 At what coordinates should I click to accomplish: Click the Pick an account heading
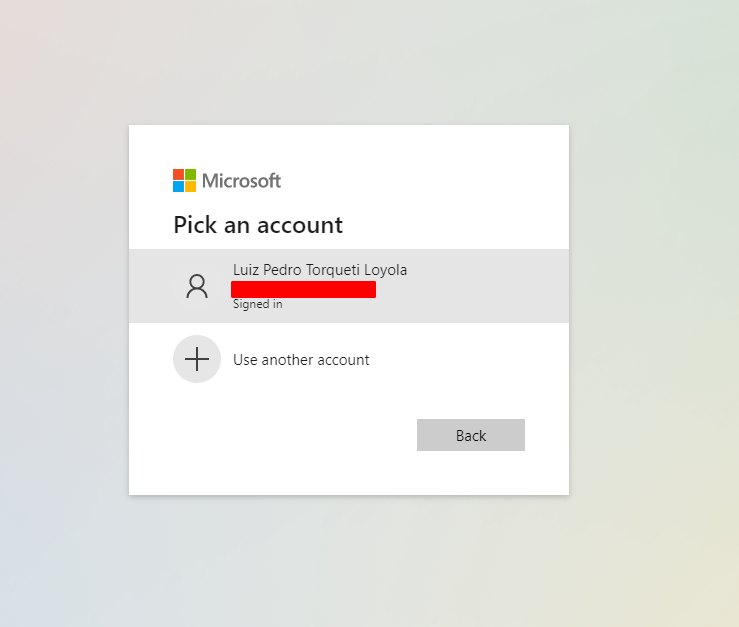tap(258, 225)
